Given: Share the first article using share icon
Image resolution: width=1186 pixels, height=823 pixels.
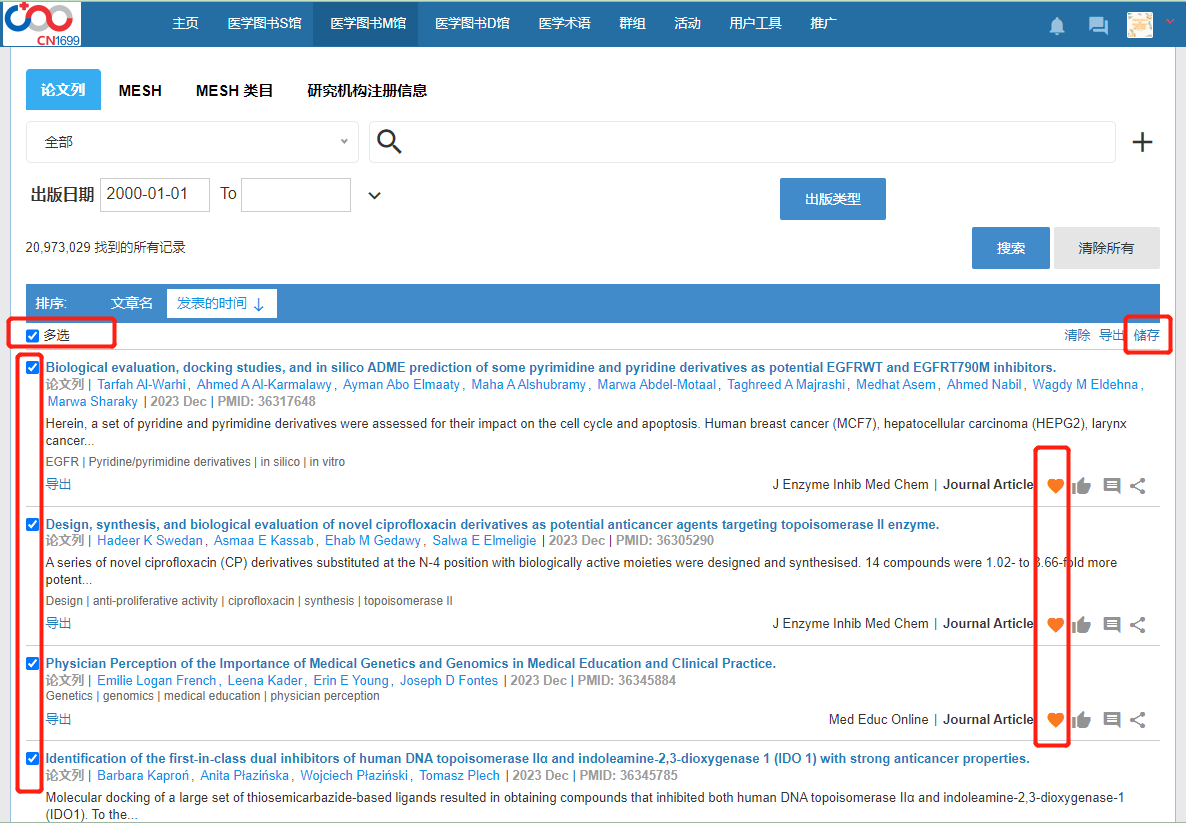Looking at the screenshot, I should [1138, 486].
